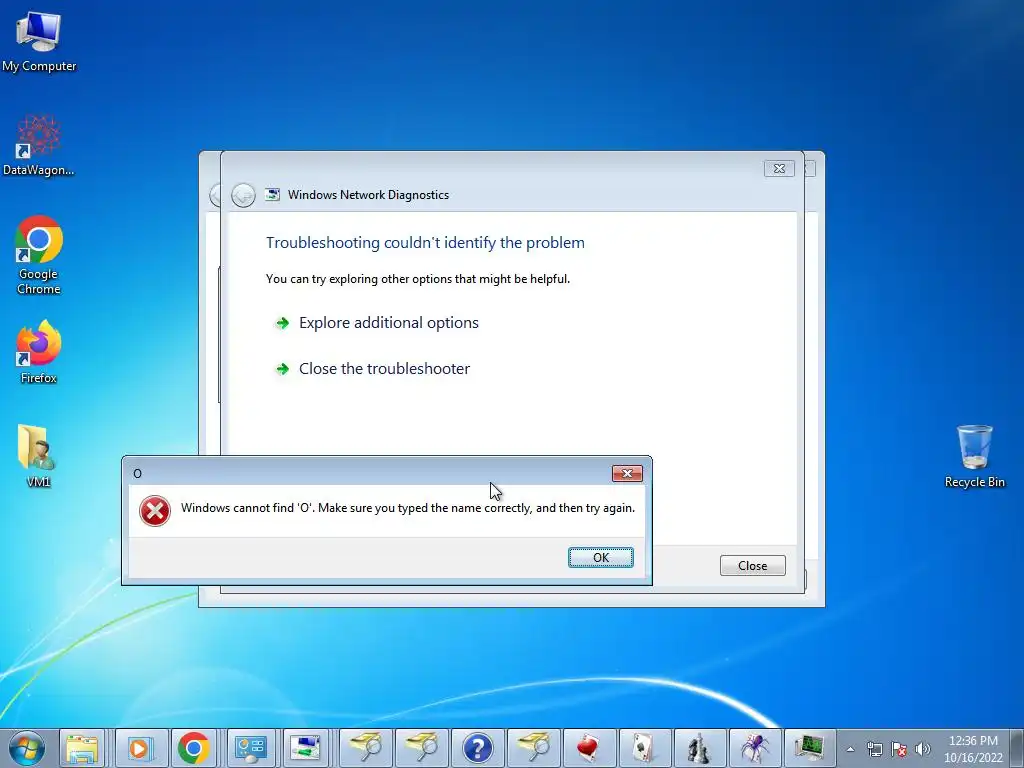Click the Windows Network Diagnostics title icon
1024x768 pixels.
272,195
